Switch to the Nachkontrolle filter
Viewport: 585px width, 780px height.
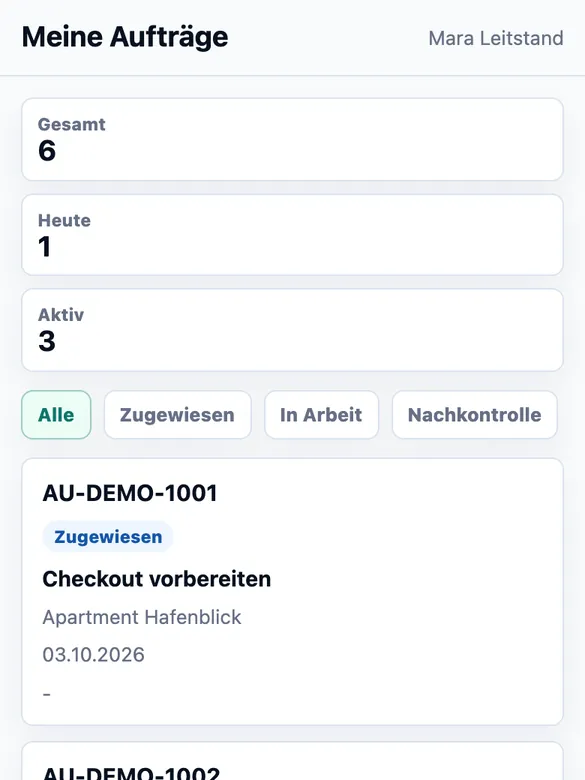coord(475,415)
